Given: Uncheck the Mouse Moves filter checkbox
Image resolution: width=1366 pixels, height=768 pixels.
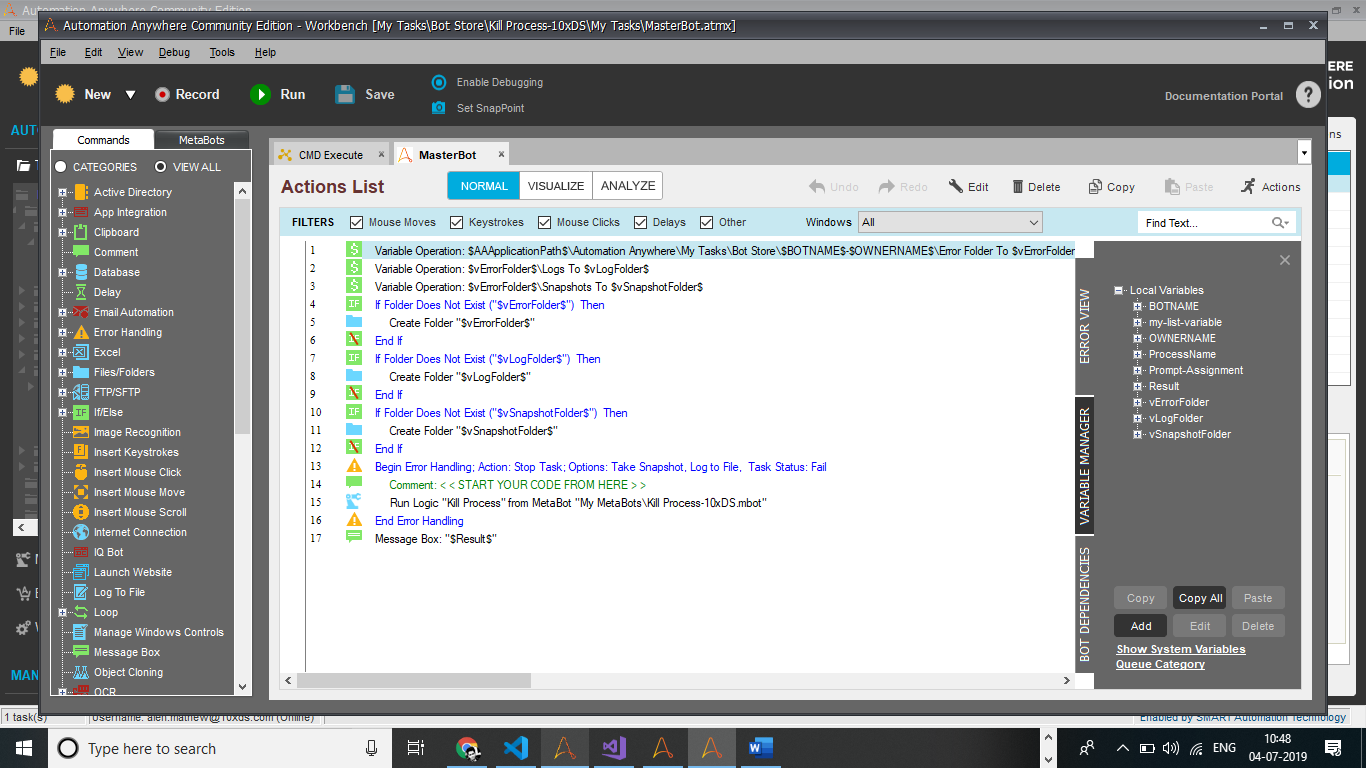Looking at the screenshot, I should pyautogui.click(x=357, y=222).
